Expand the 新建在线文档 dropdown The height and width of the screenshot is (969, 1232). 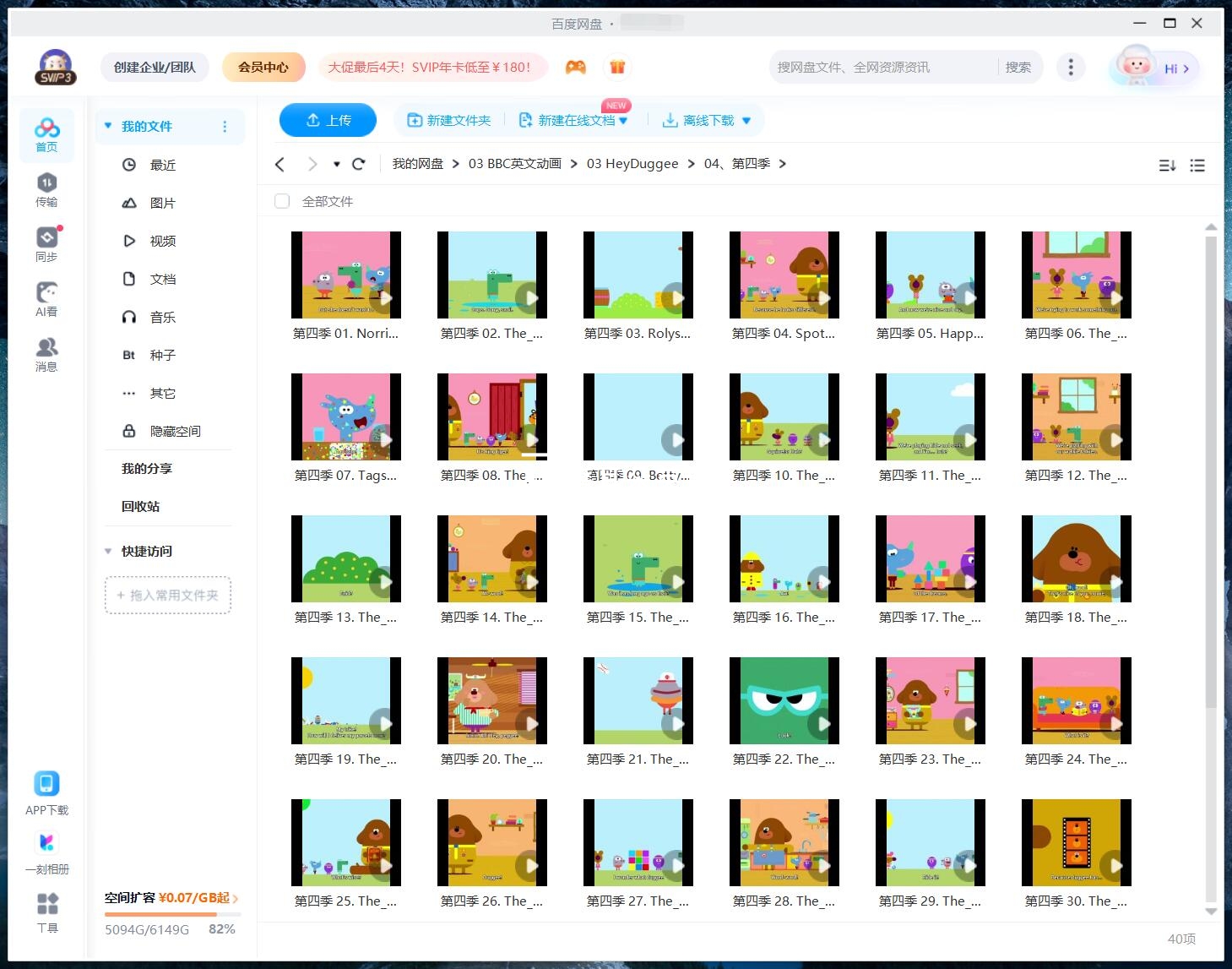tap(622, 120)
